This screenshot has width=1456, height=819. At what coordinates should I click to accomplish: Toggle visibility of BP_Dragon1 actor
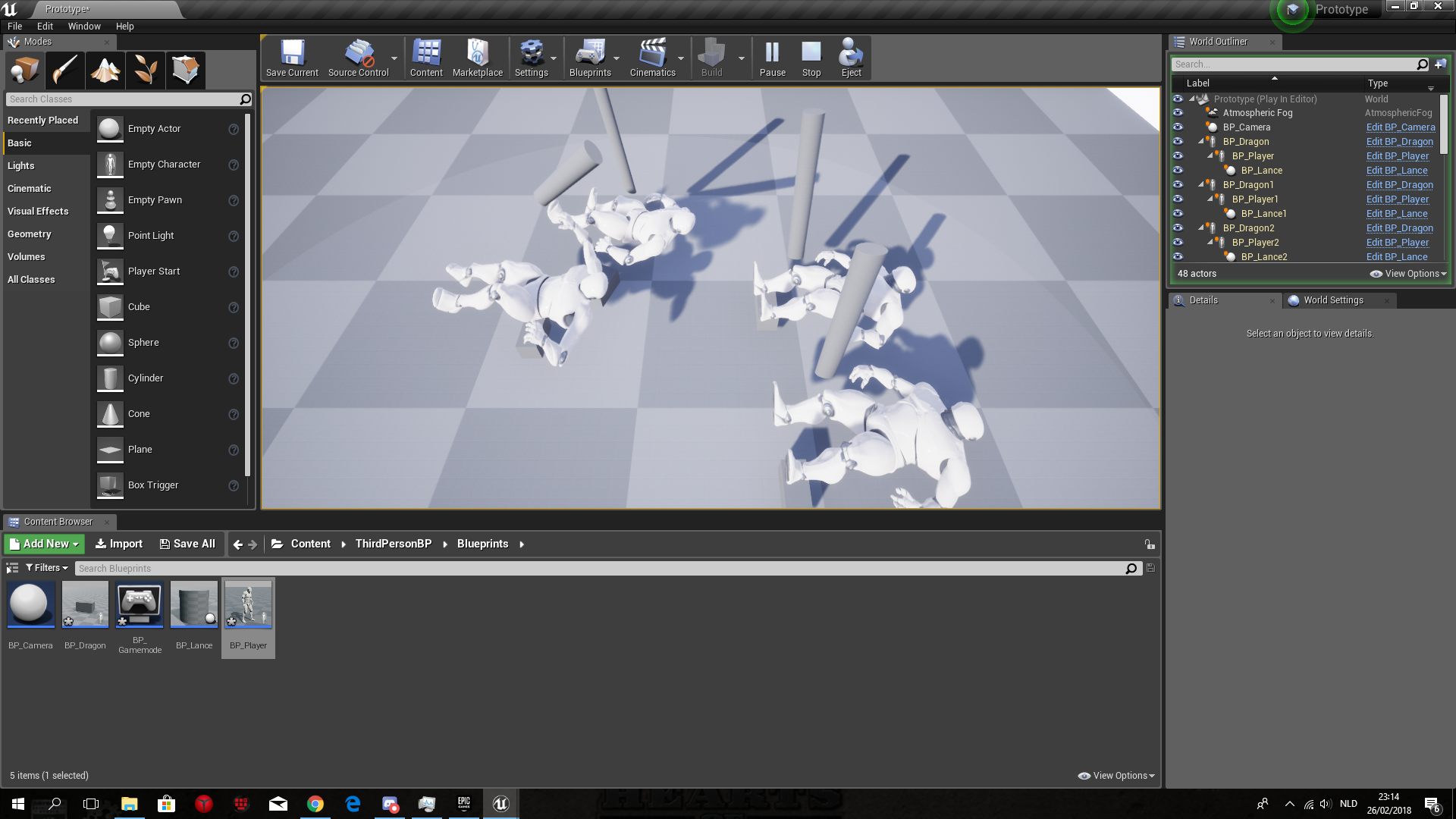tap(1178, 185)
